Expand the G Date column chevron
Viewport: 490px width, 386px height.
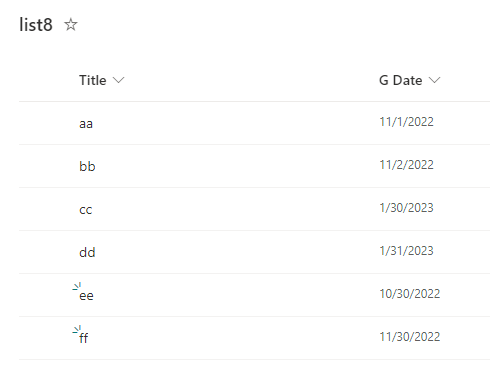(434, 80)
